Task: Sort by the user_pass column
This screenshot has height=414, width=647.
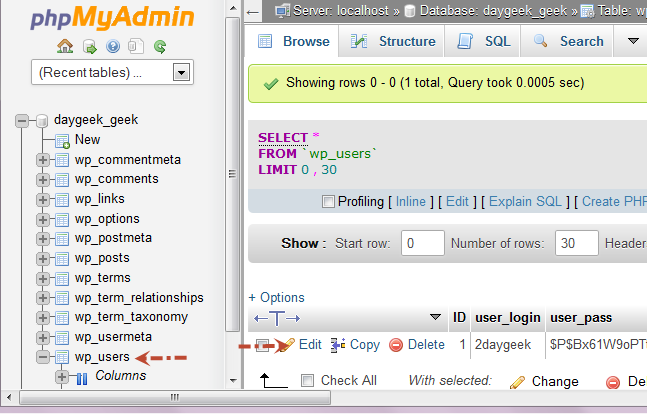Action: 581,318
